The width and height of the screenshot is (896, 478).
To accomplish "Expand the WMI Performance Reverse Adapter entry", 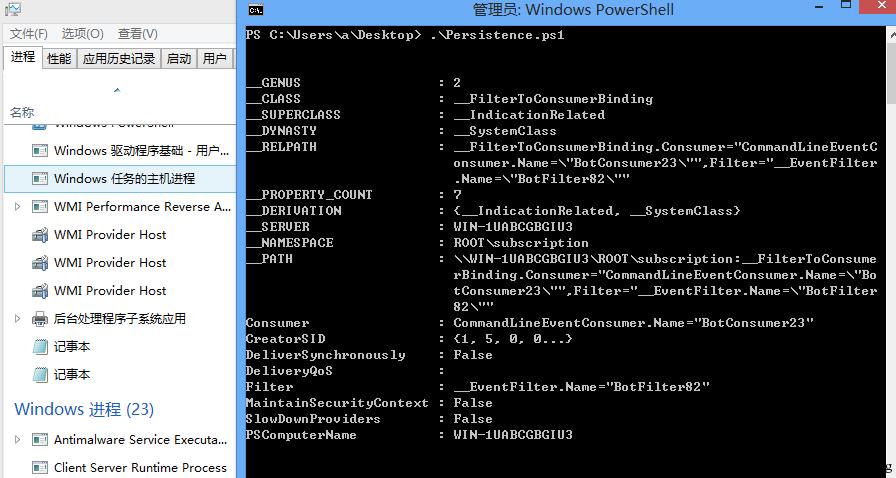I will (17, 206).
